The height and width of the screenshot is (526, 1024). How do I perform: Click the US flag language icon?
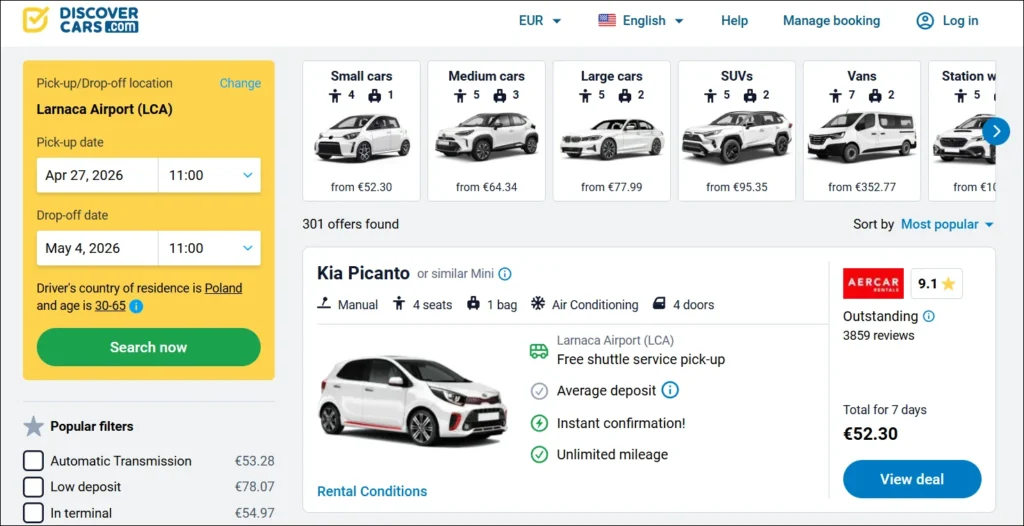607,20
